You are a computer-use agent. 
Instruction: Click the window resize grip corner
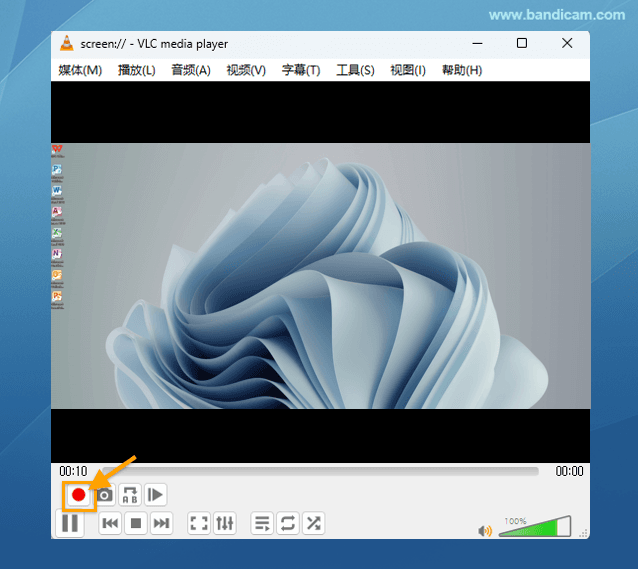[x=583, y=533]
